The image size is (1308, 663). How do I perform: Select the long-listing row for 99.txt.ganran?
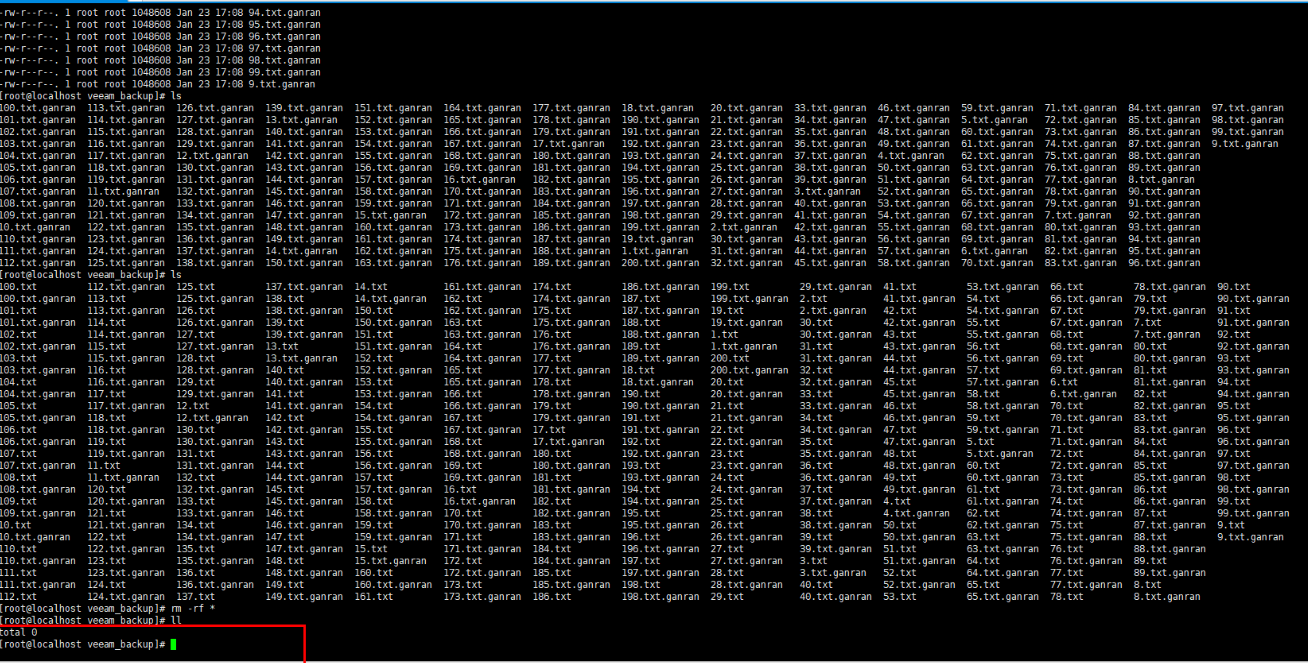coord(160,72)
